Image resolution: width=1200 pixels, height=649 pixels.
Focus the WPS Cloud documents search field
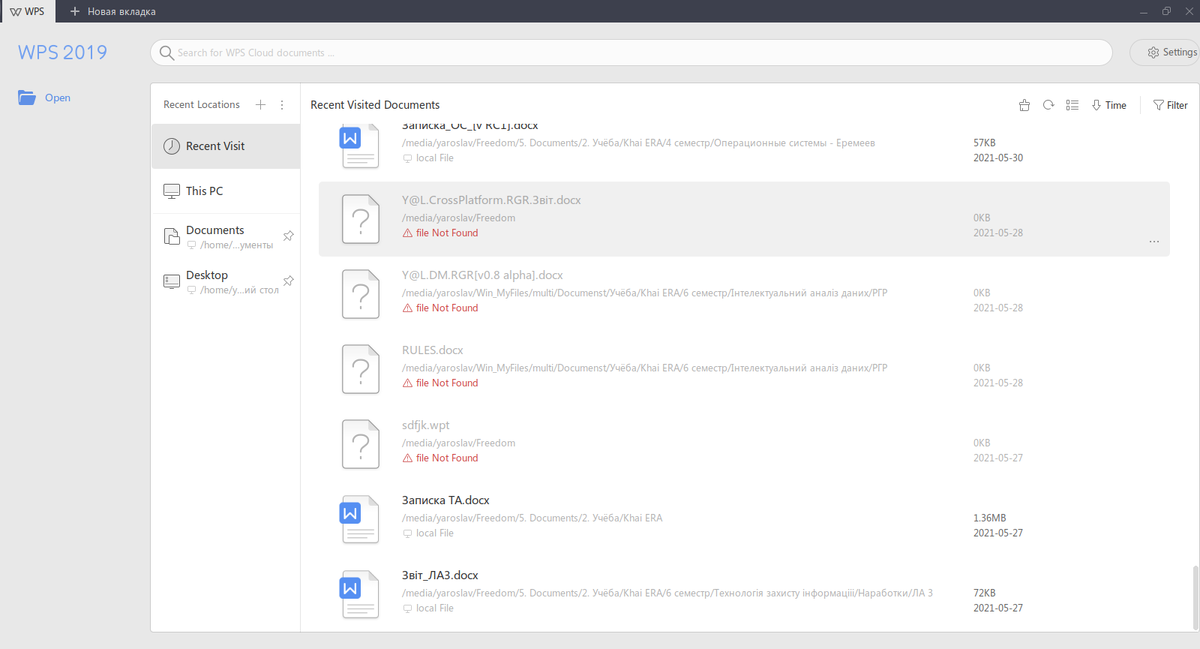(x=631, y=52)
